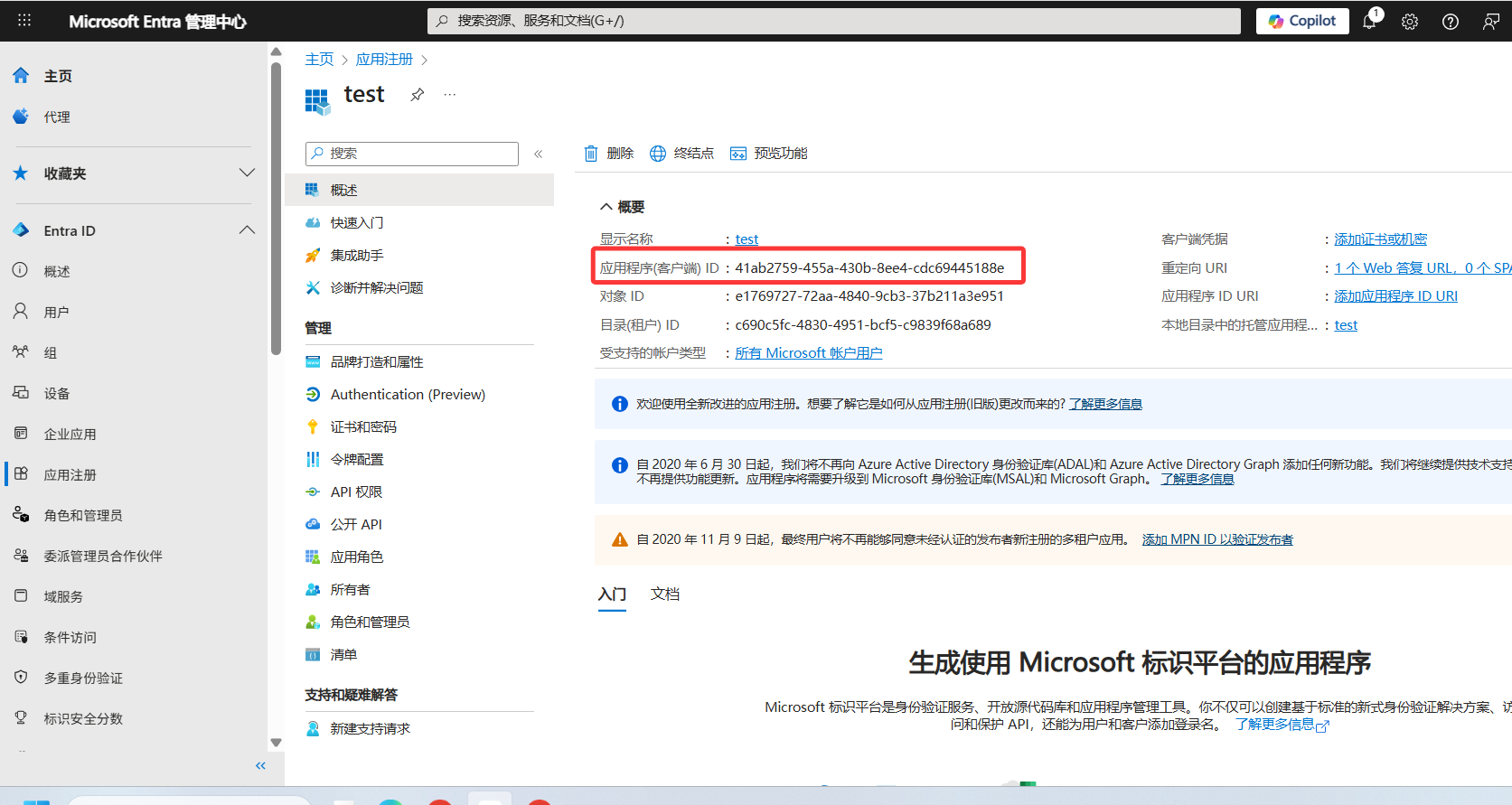Collapse the Entra ID section
This screenshot has height=805, width=1512.
click(247, 230)
